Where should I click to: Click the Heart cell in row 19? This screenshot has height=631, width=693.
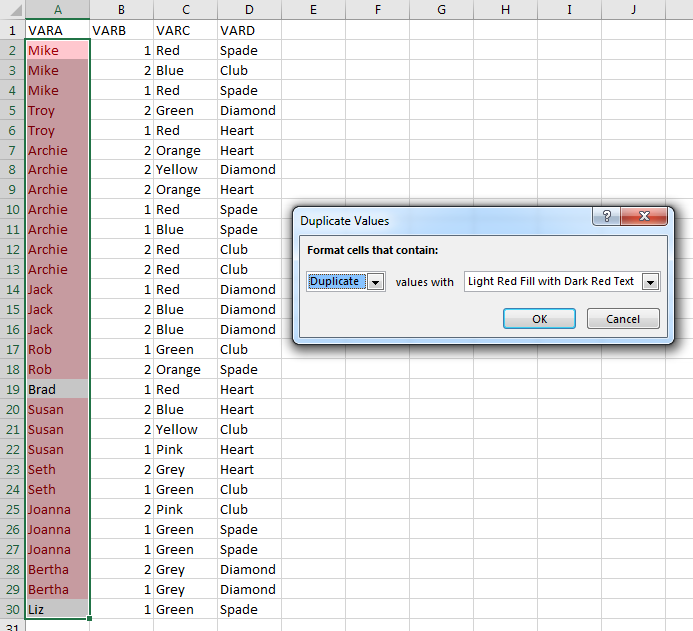[249, 389]
